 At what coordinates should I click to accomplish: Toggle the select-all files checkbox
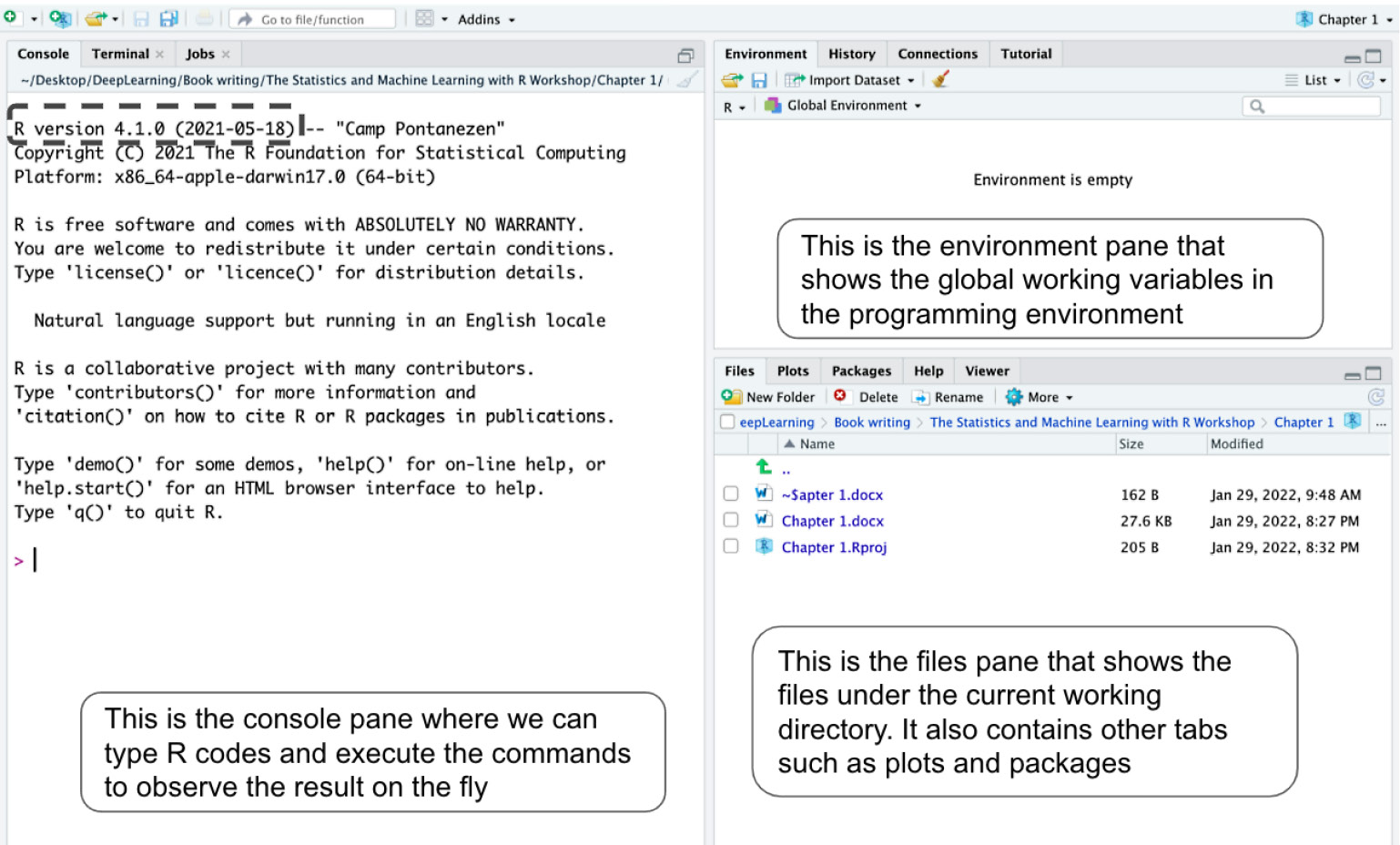click(726, 422)
